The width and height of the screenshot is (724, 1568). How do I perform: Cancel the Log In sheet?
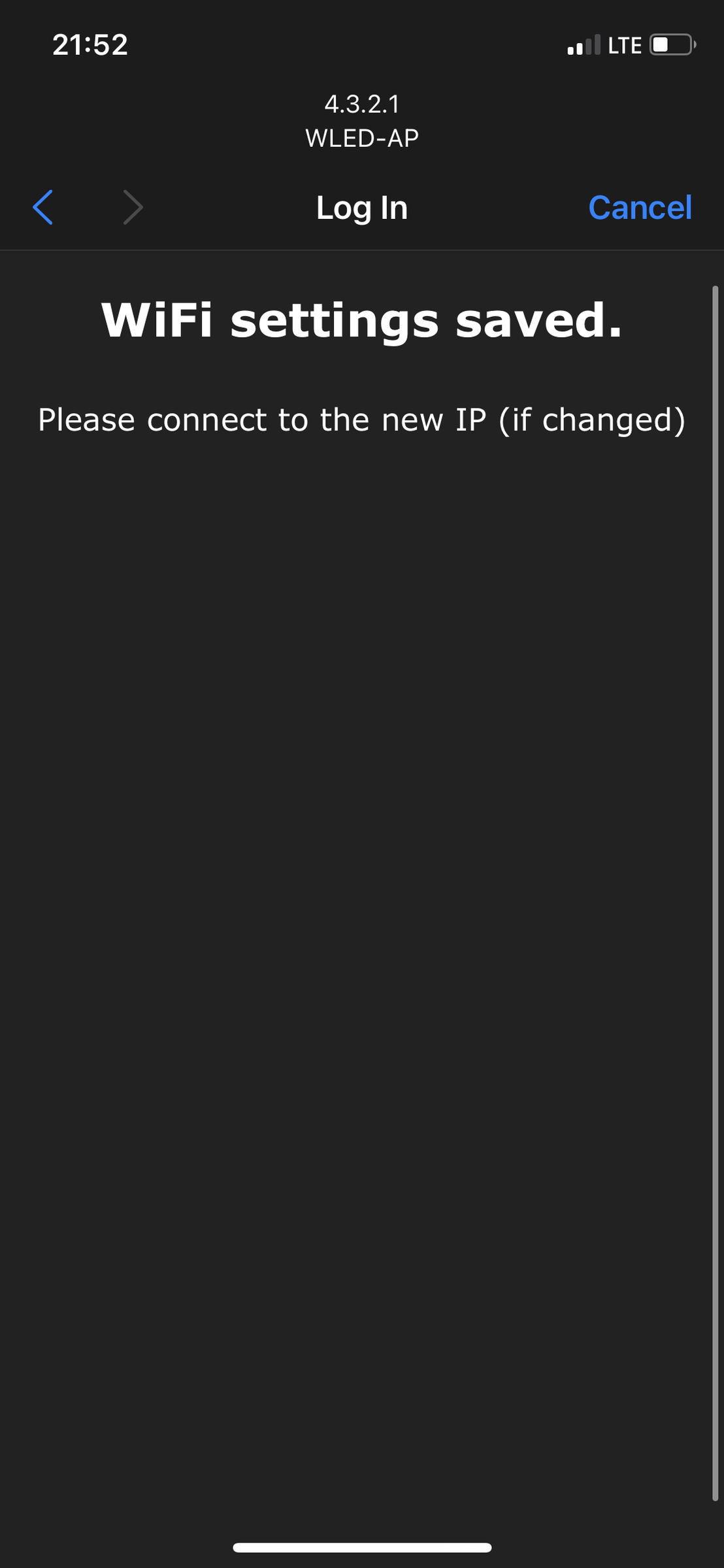click(640, 208)
